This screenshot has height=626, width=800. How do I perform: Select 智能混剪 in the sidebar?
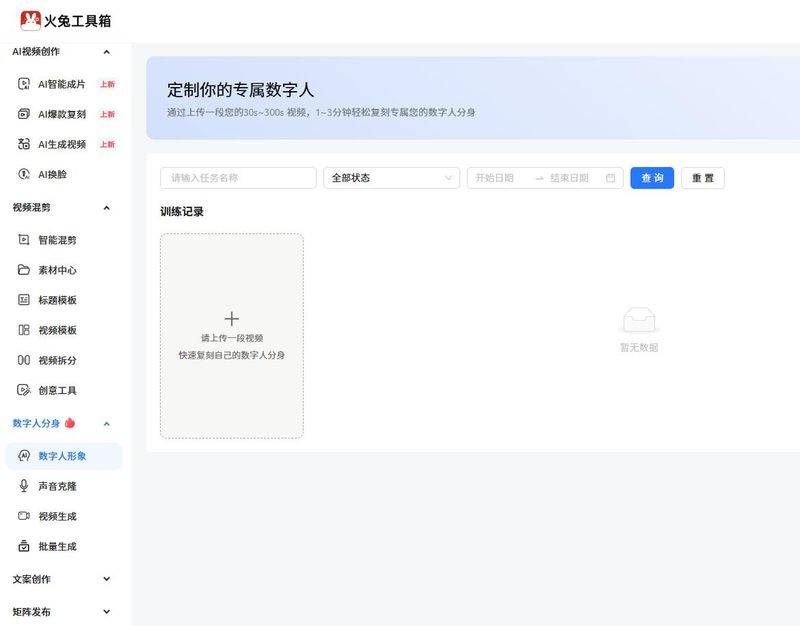pyautogui.click(x=64, y=239)
